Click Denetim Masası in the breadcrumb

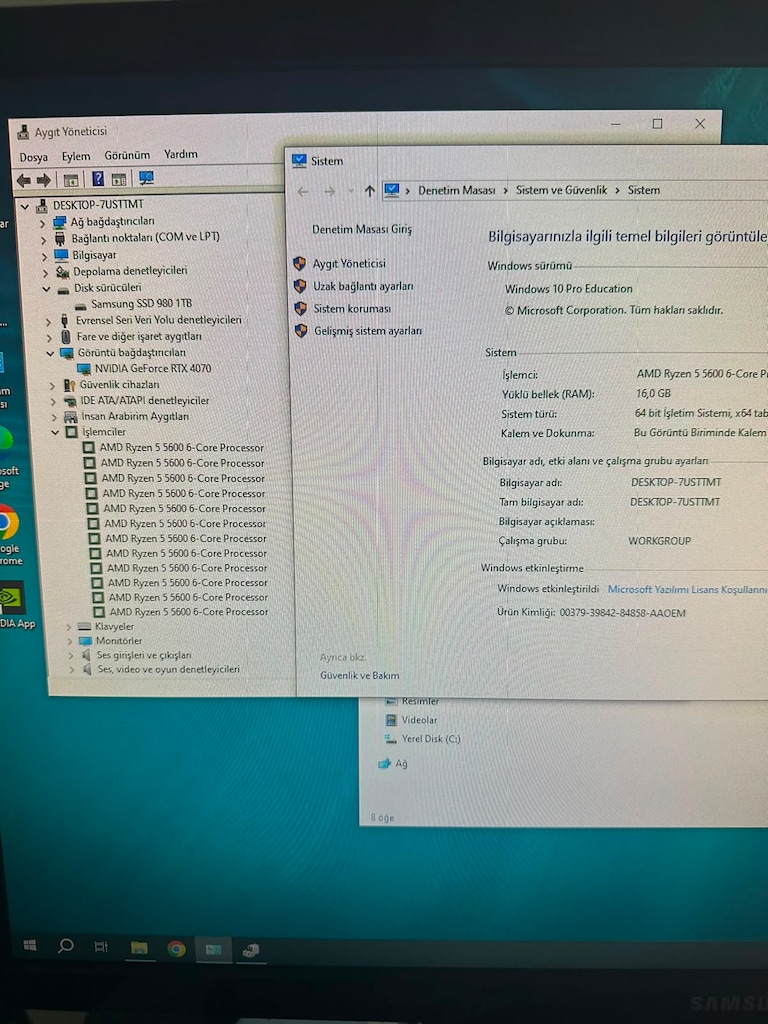[456, 191]
